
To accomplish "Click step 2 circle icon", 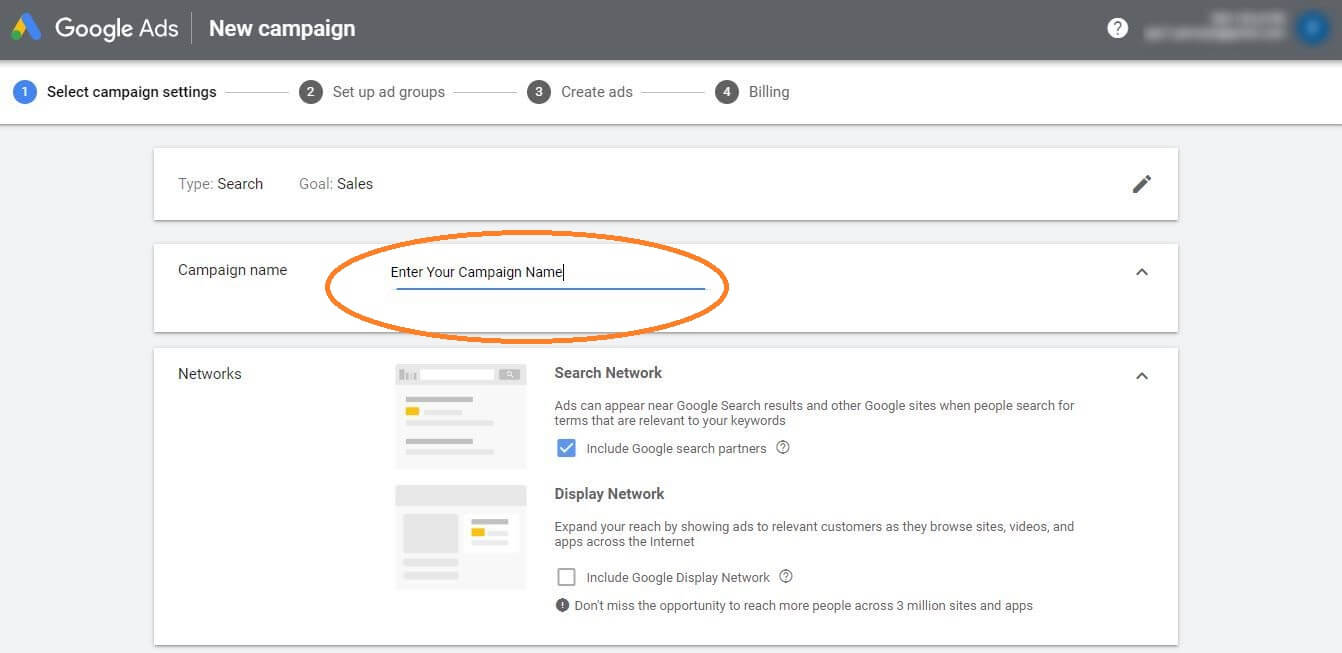I will tap(310, 92).
